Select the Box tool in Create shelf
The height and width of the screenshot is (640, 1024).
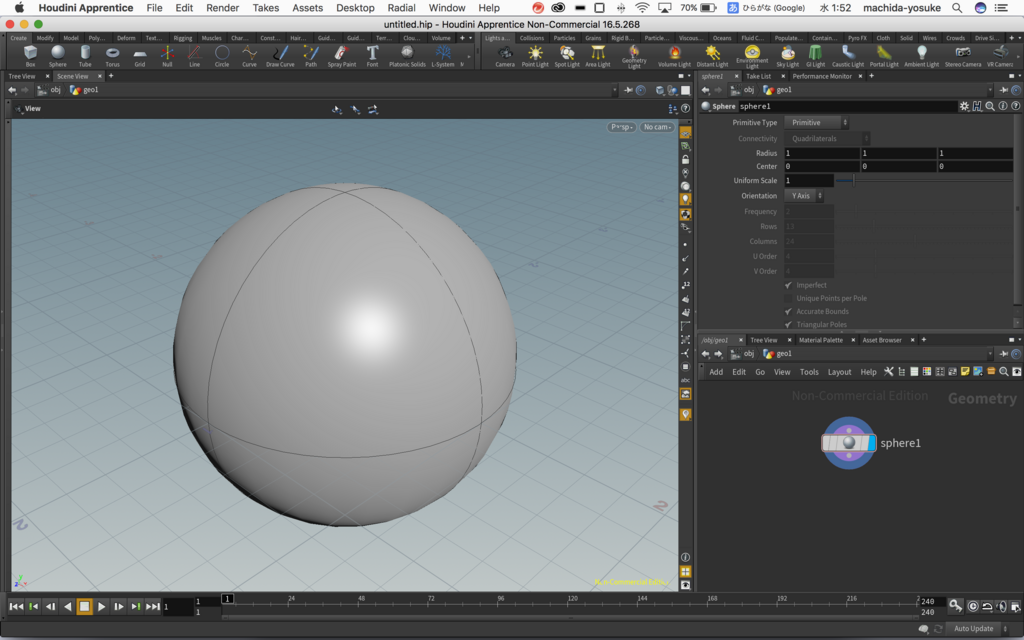tap(30, 56)
